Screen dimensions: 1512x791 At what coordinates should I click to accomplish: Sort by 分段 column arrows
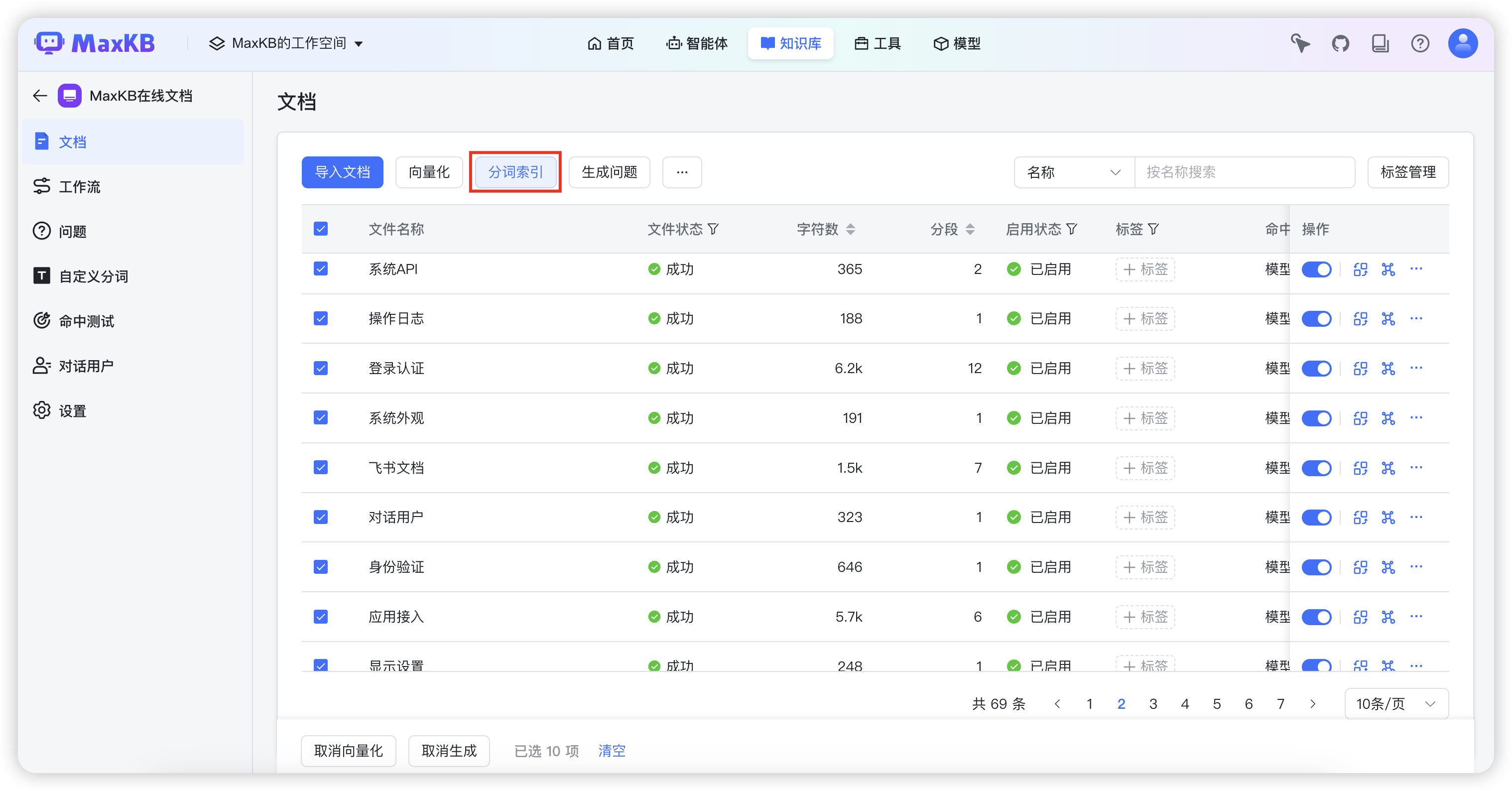pos(970,230)
